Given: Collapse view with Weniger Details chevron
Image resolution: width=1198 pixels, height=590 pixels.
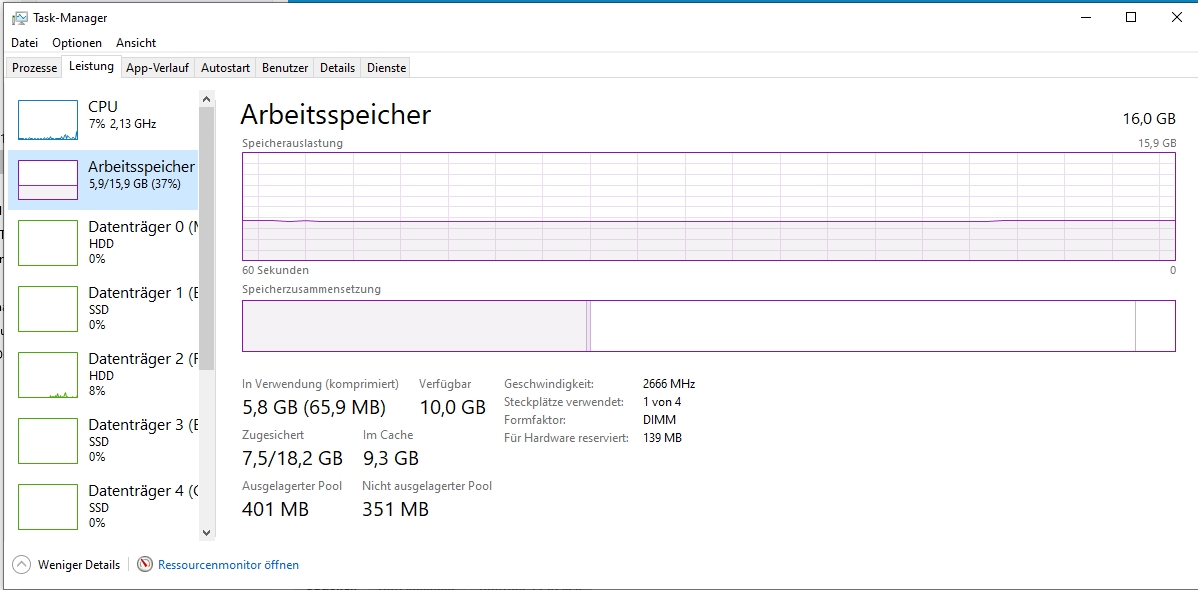Looking at the screenshot, I should click(21, 565).
